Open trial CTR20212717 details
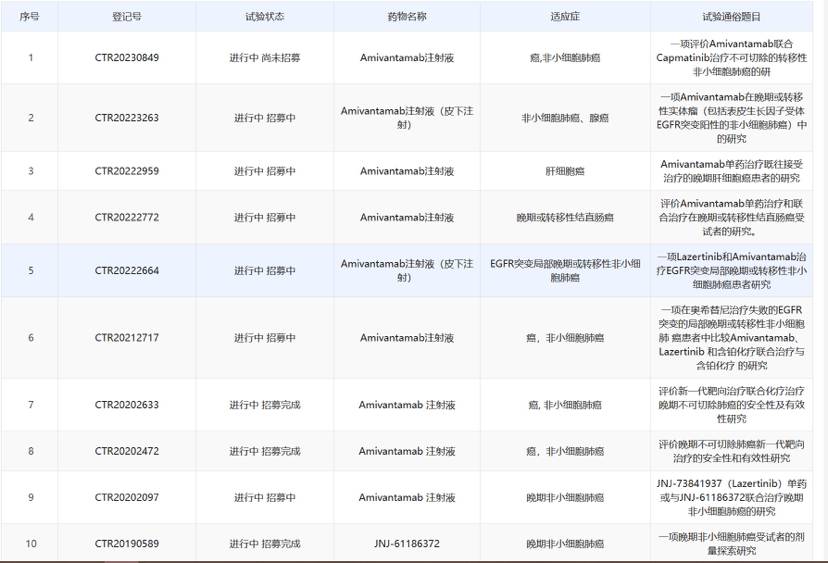This screenshot has width=828, height=563. click(126, 338)
